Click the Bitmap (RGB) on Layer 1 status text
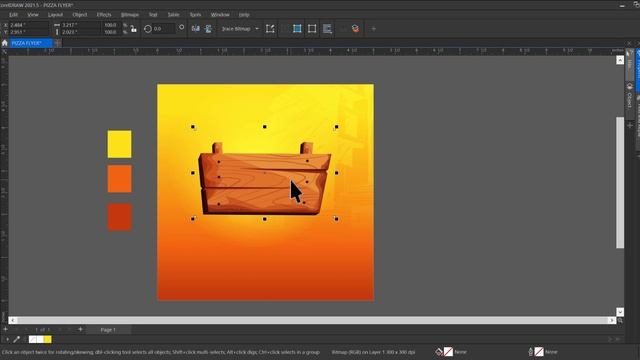The width and height of the screenshot is (640, 360). click(373, 352)
